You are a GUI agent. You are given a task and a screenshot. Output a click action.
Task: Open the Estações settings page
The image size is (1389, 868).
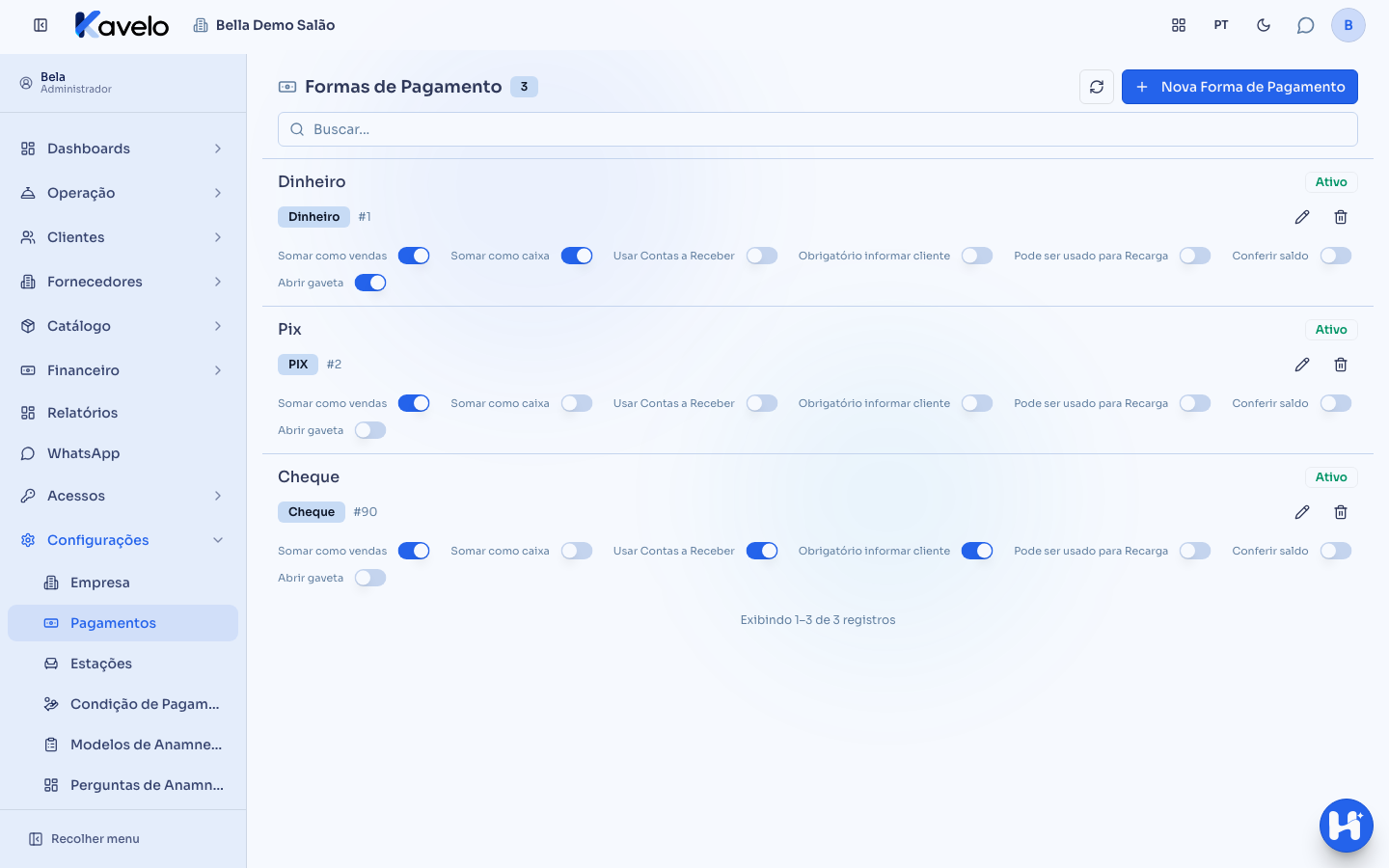pos(123,664)
